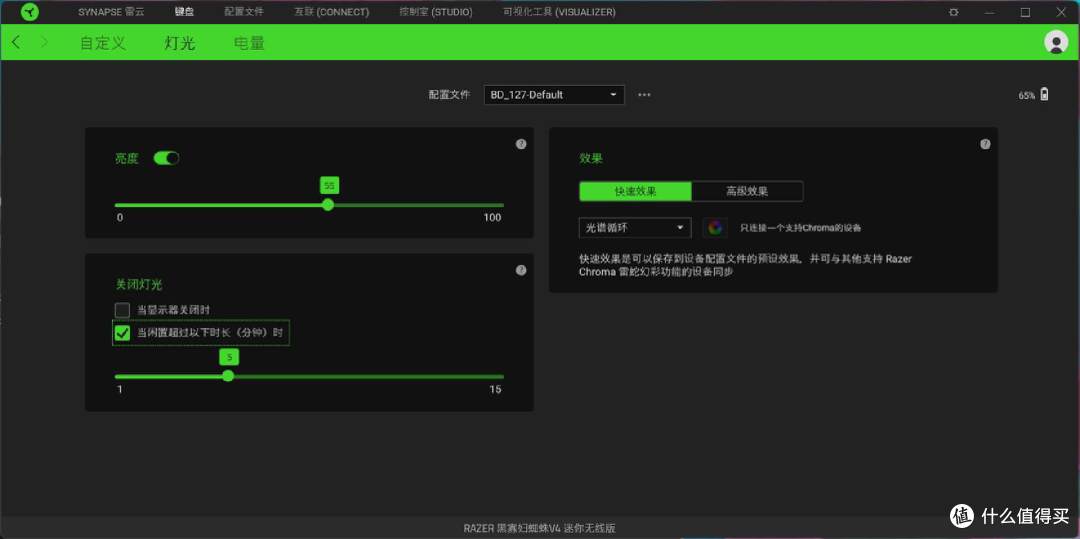Viewport: 1080px width, 539px height.
Task: Open the user account avatar
Action: coord(1056,42)
